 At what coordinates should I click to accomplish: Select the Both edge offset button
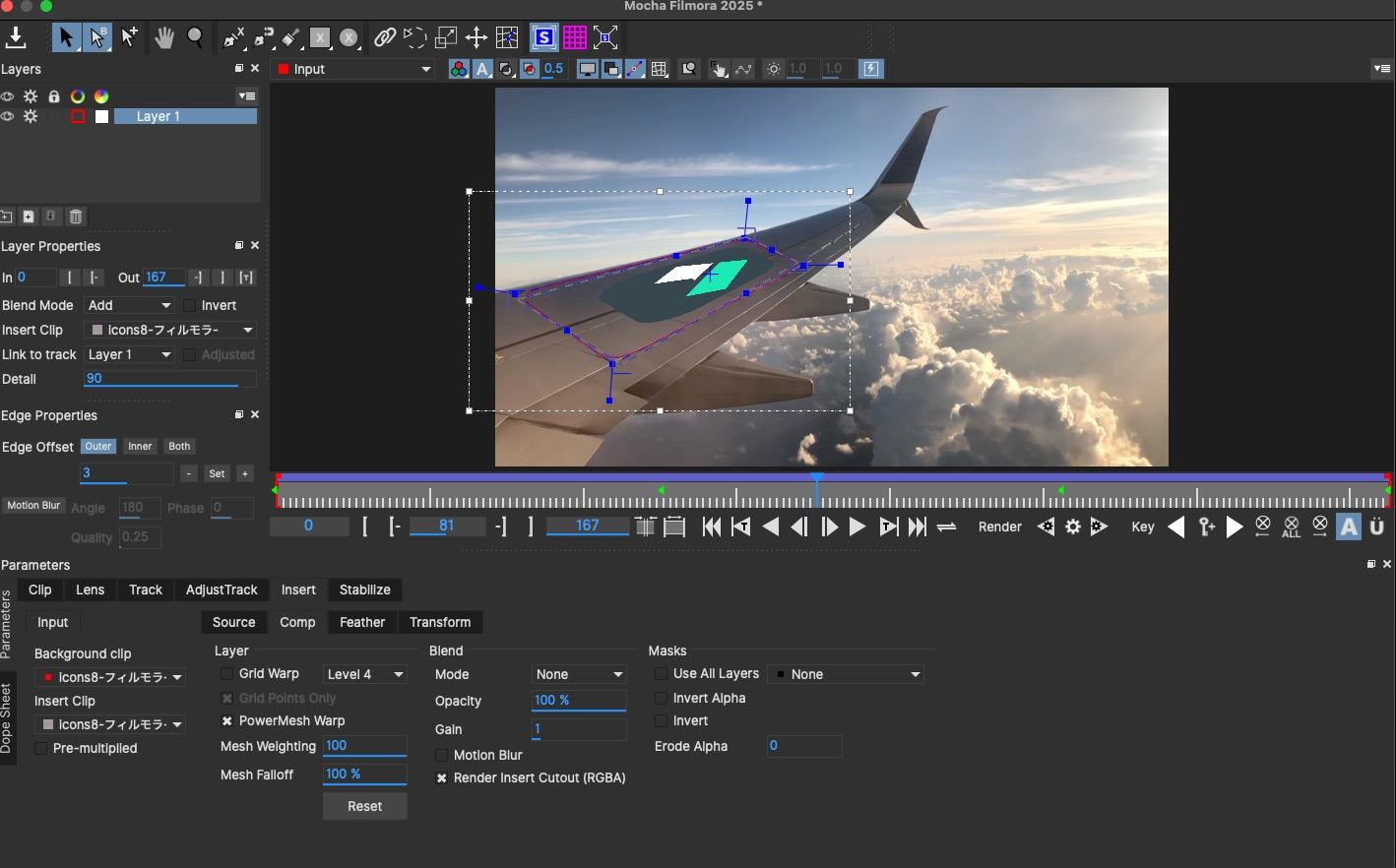click(x=179, y=447)
